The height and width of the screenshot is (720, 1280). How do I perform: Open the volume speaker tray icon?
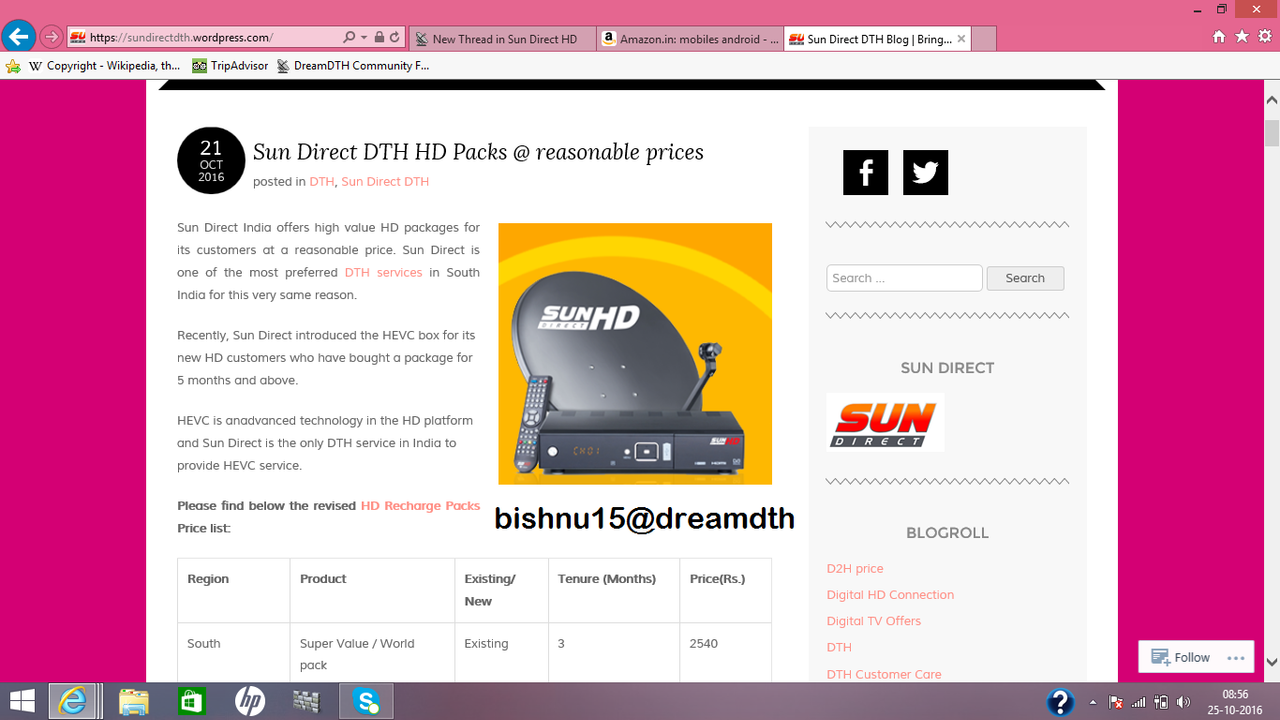click(1183, 702)
